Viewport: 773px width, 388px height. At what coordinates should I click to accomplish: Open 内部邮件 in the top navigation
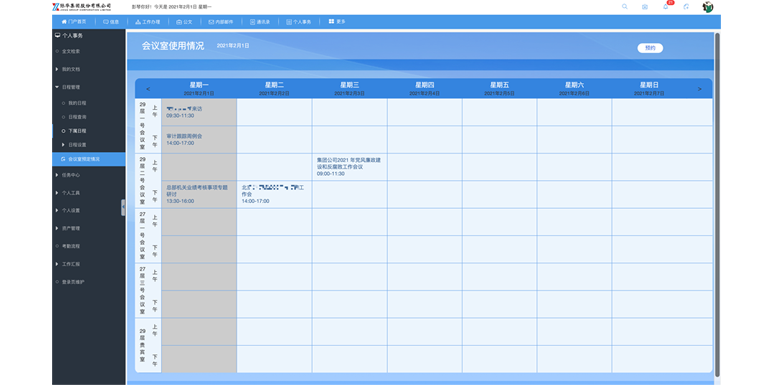click(220, 22)
